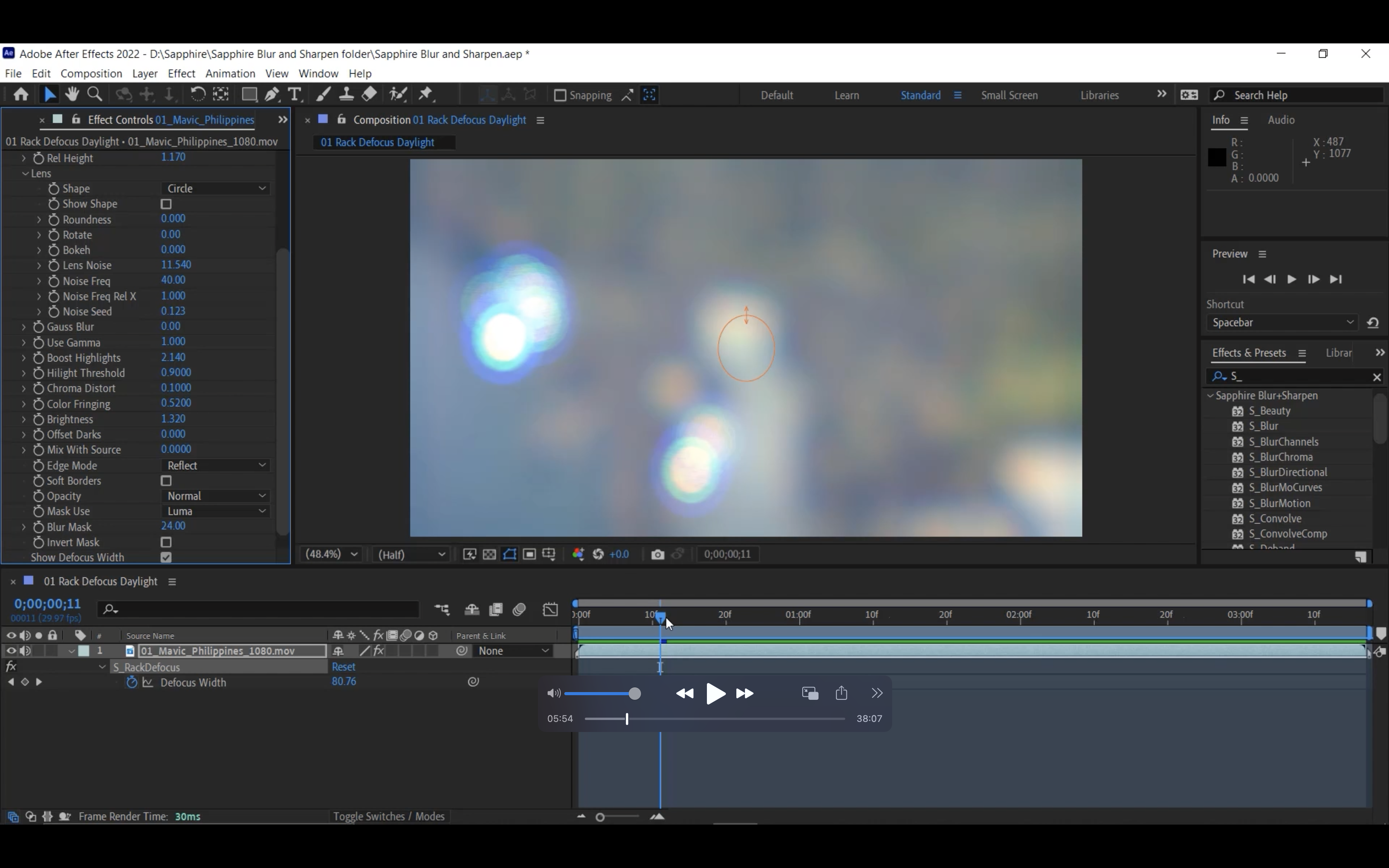
Task: Select the Zoom tool in toolbar
Action: pyautogui.click(x=95, y=94)
